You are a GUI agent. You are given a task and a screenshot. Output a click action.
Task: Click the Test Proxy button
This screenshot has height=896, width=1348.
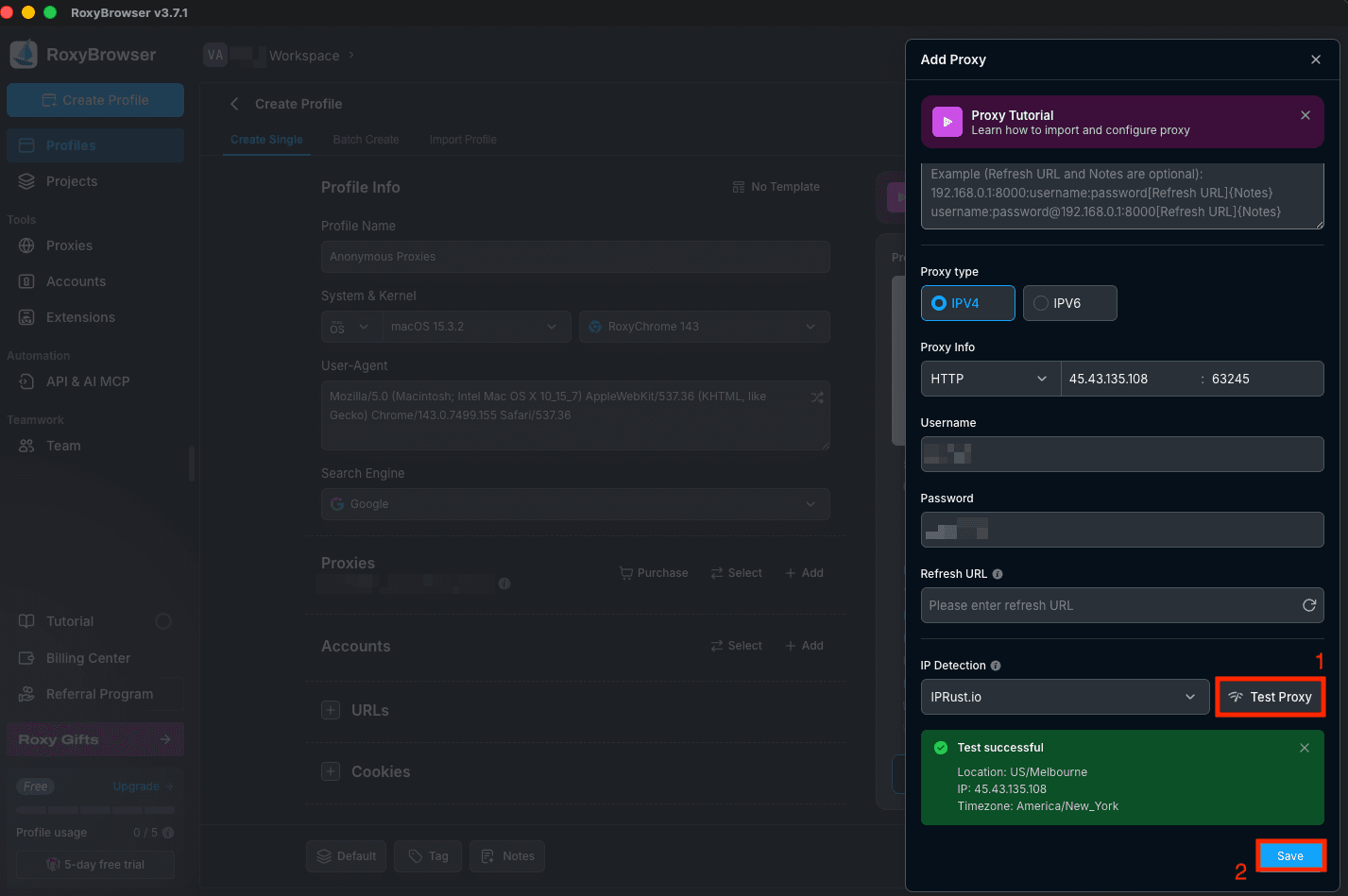click(1270, 697)
